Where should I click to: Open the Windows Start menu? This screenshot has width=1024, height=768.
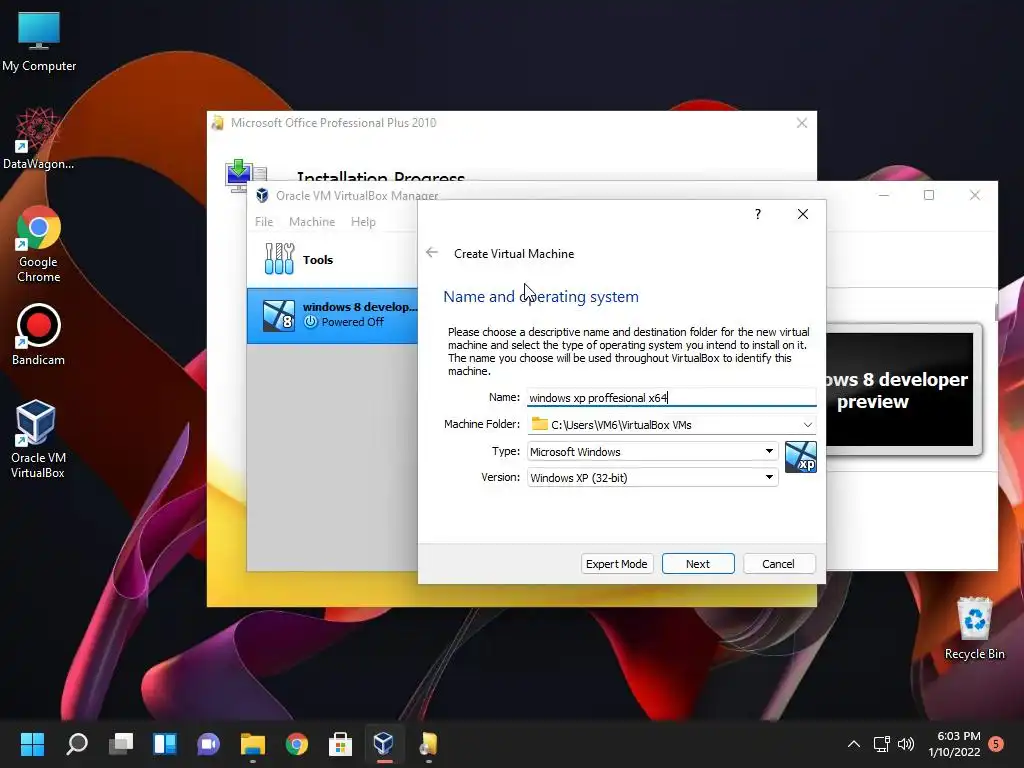[32, 744]
